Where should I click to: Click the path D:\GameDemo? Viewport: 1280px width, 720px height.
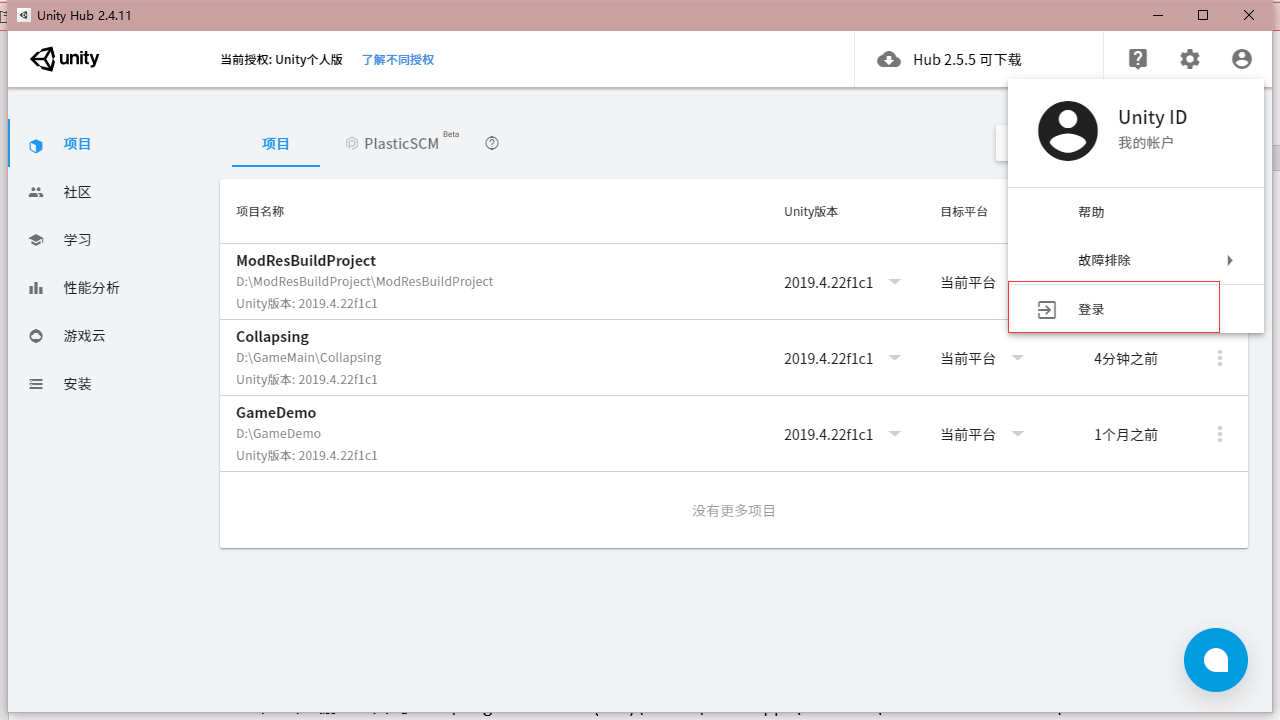(x=279, y=434)
